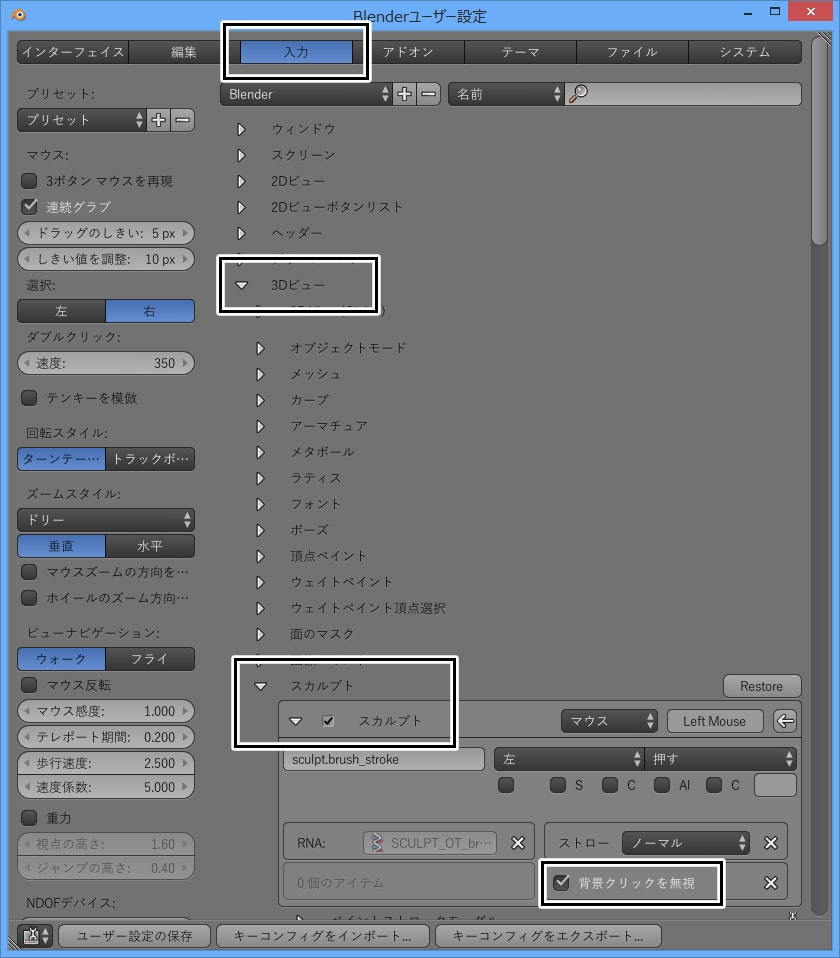Click the back arrow icon beside Left Mouse
Screen dimensions: 840x958
[x=785, y=721]
